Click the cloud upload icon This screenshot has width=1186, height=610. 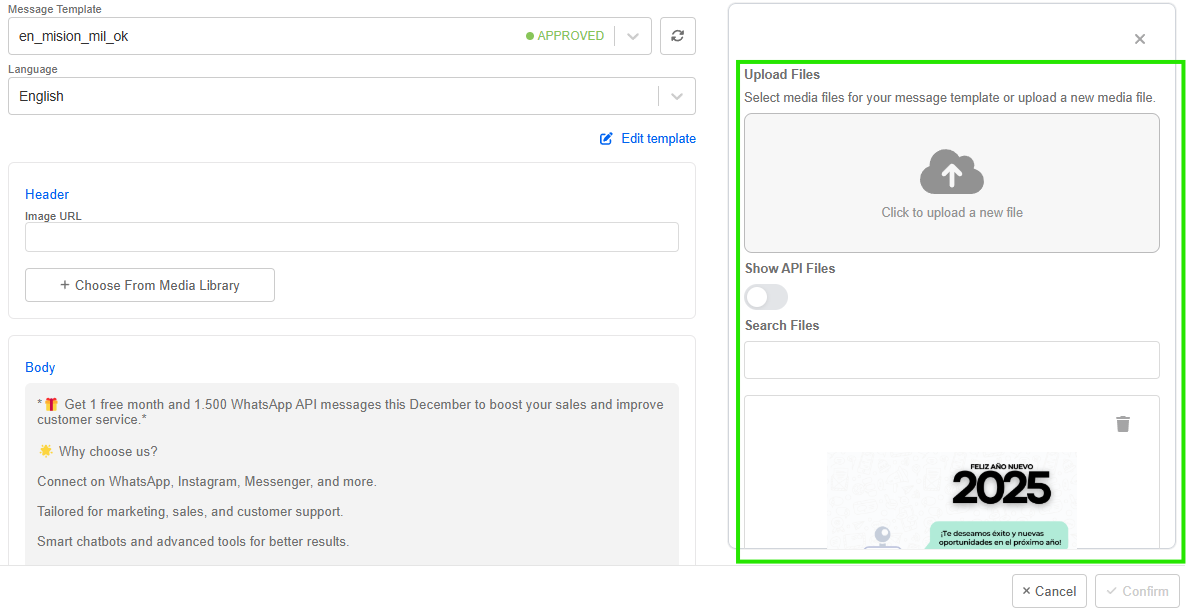click(x=951, y=172)
